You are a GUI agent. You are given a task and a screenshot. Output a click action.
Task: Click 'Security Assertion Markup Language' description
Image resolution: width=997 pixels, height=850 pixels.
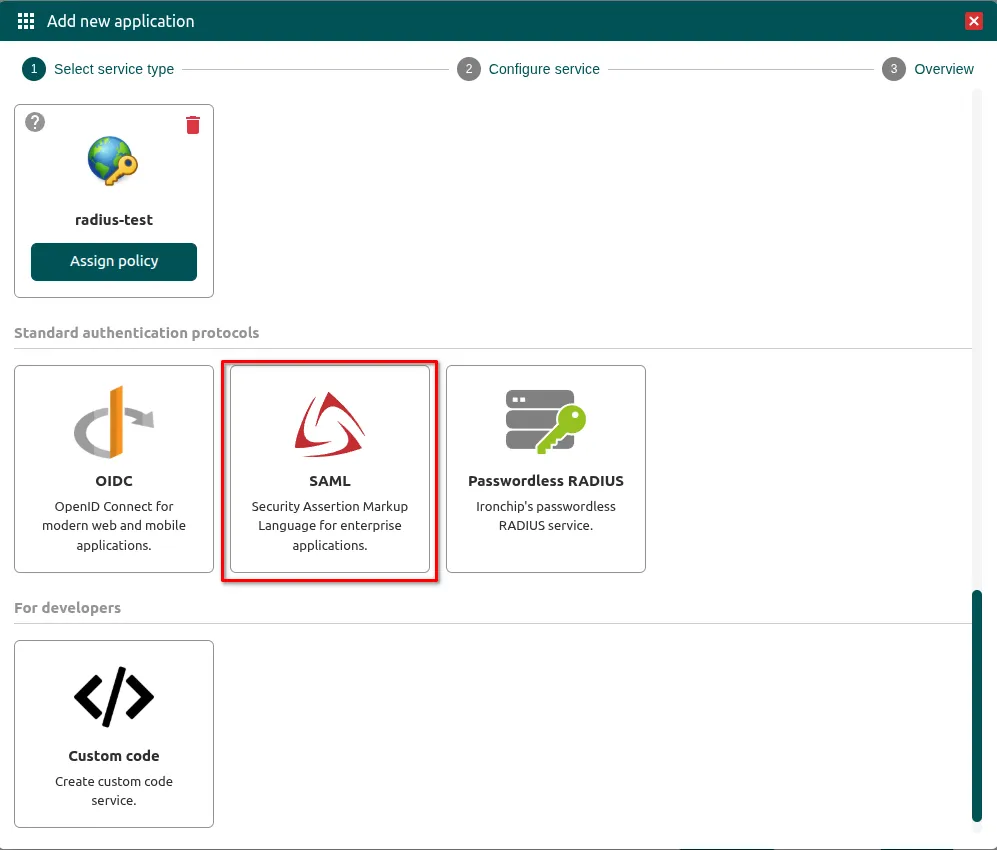coord(329,526)
